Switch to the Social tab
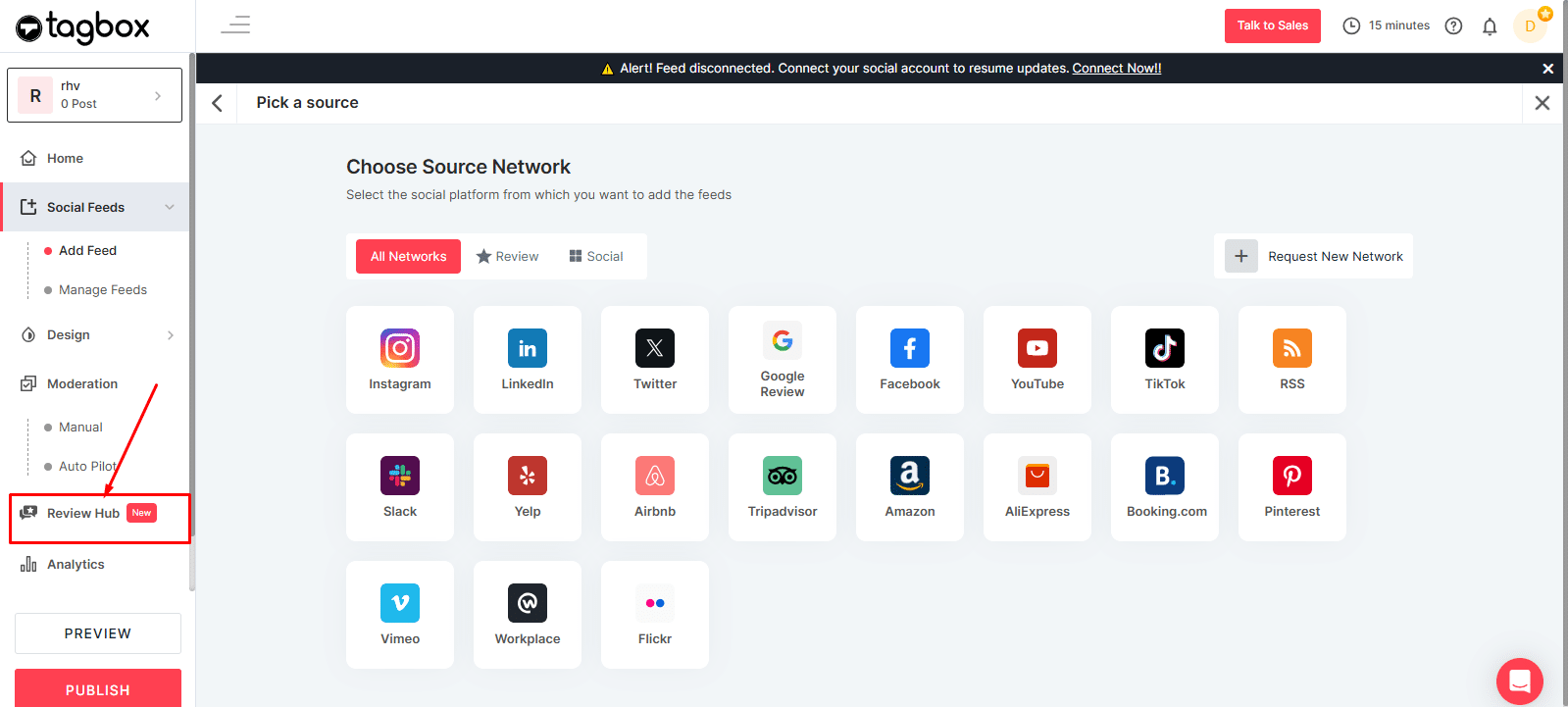The height and width of the screenshot is (707, 1568). pyautogui.click(x=595, y=256)
